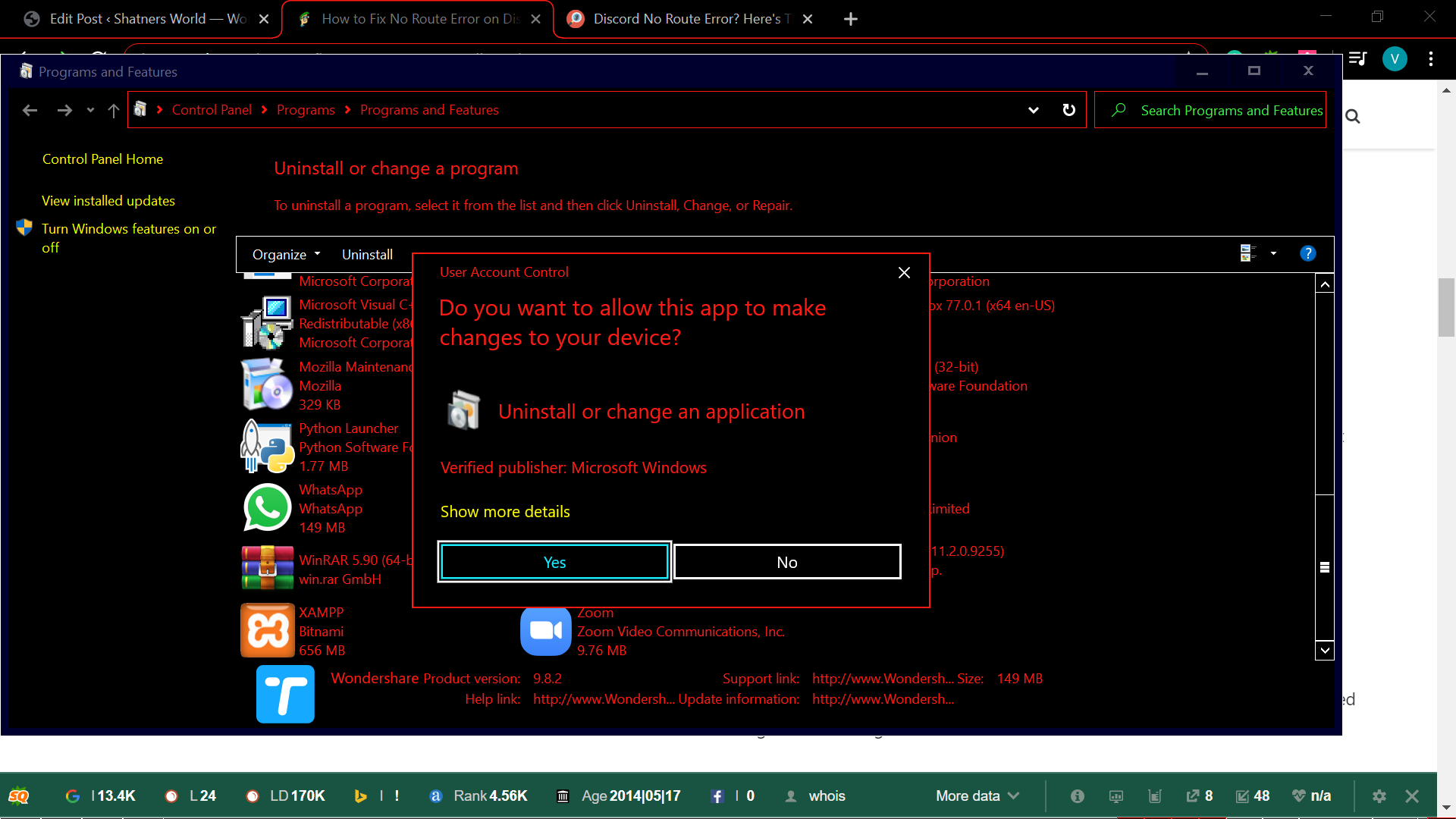Expand the view options dropdown arrow
This screenshot has height=819, width=1456.
[1273, 253]
